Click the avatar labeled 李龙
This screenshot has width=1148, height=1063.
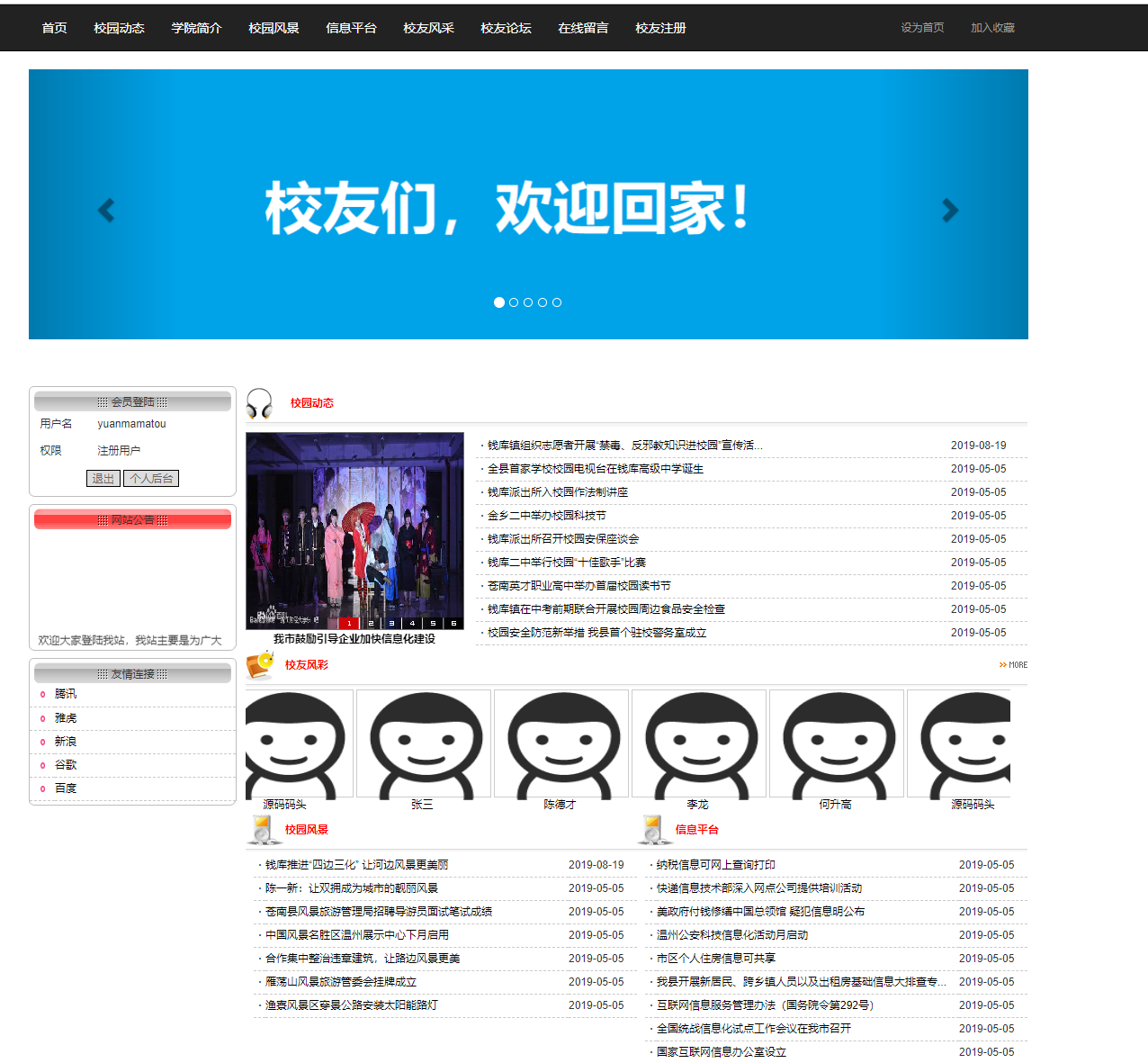click(x=698, y=743)
